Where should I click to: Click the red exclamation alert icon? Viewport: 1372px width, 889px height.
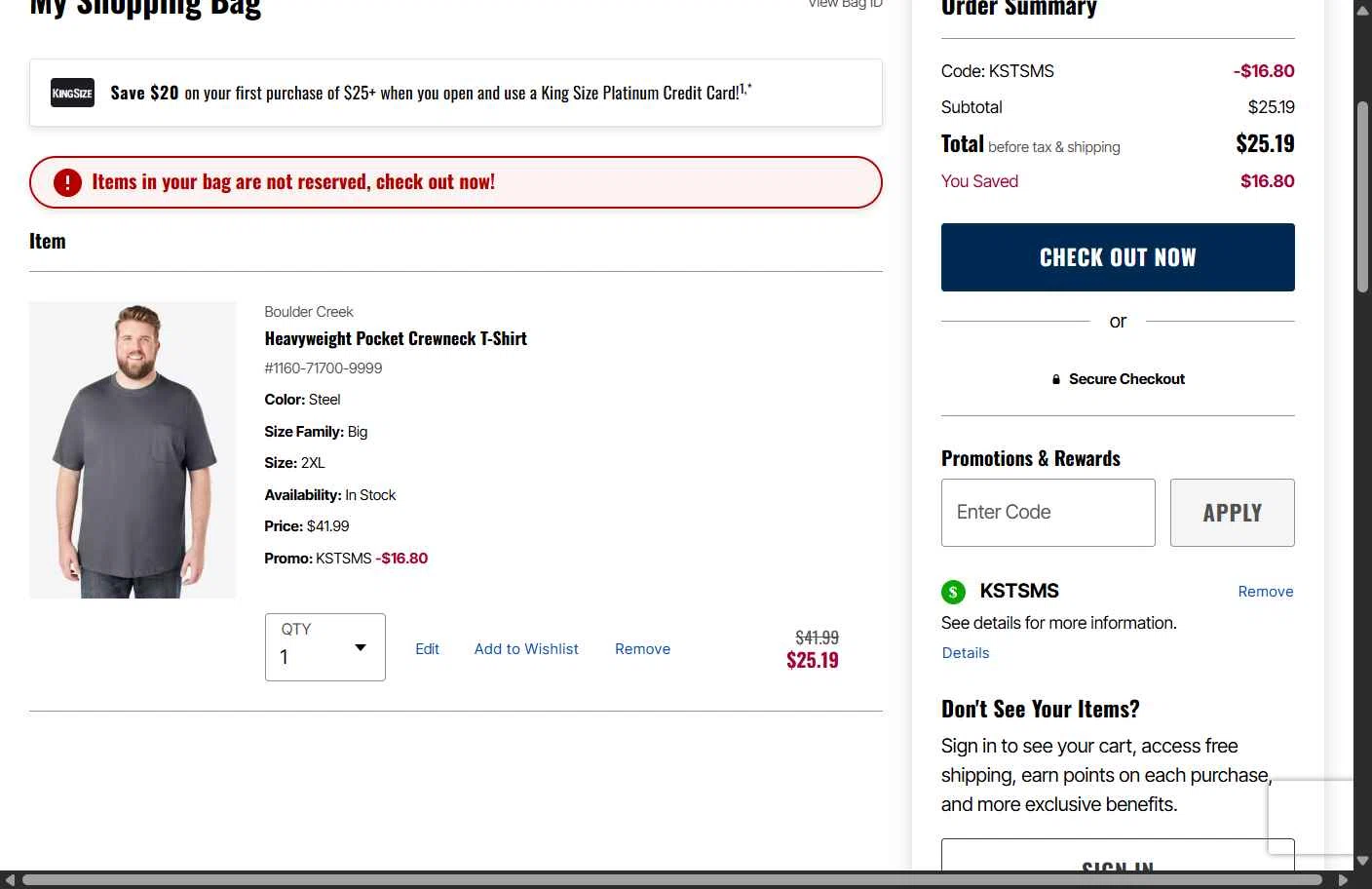tap(67, 182)
